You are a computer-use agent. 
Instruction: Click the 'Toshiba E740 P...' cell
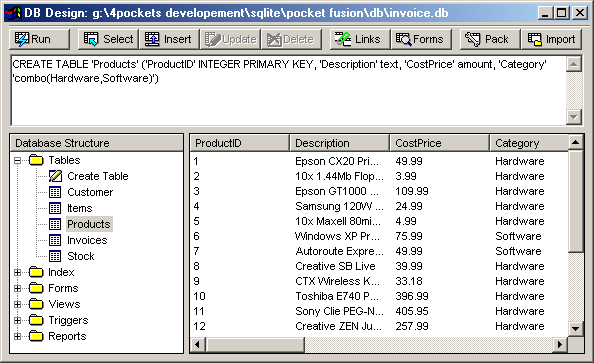[337, 296]
